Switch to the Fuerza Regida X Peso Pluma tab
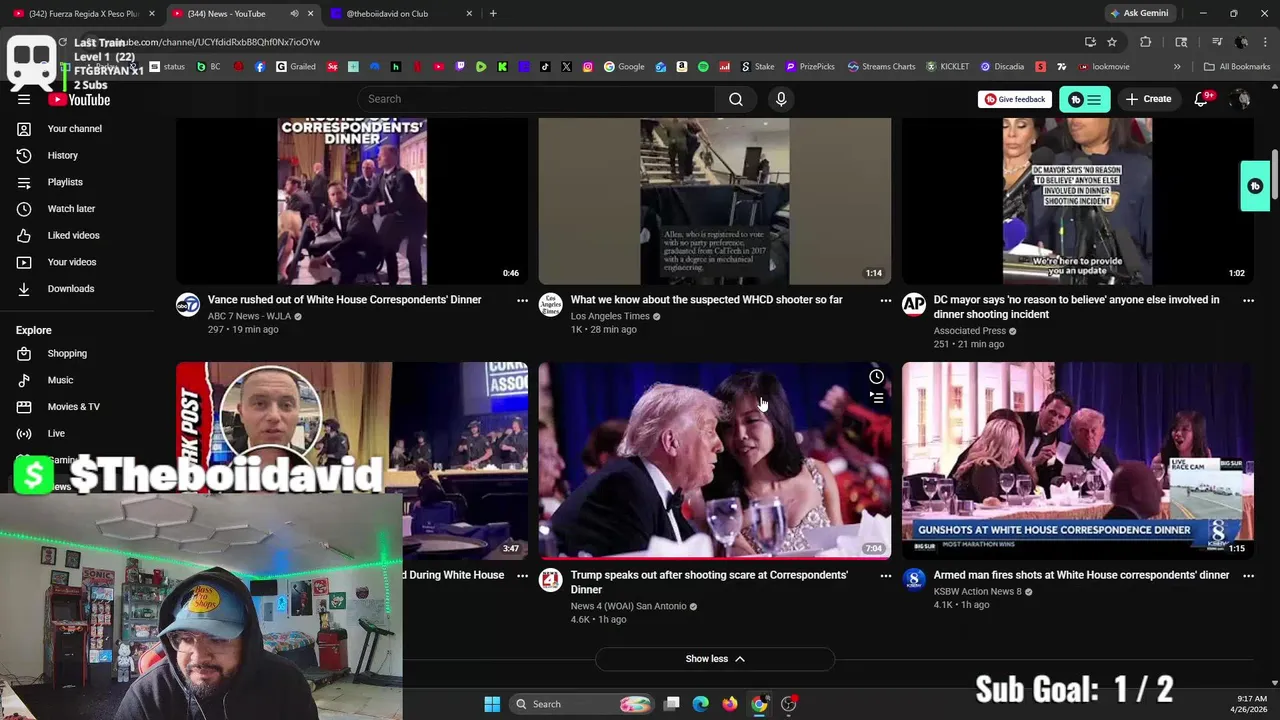Screen dimensions: 1280x720 coord(84,14)
